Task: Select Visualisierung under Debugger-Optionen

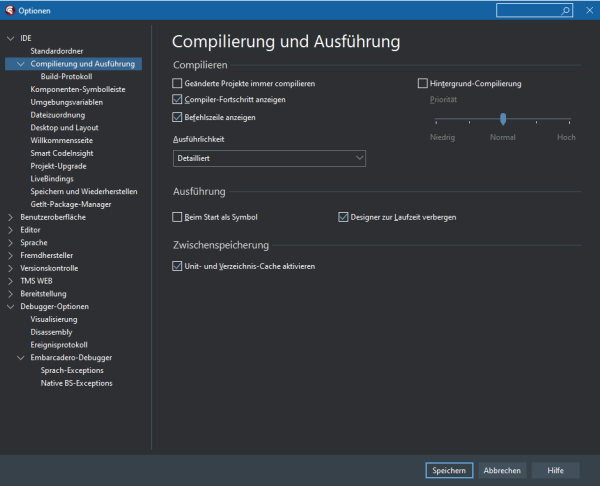Action: pyautogui.click(x=54, y=319)
